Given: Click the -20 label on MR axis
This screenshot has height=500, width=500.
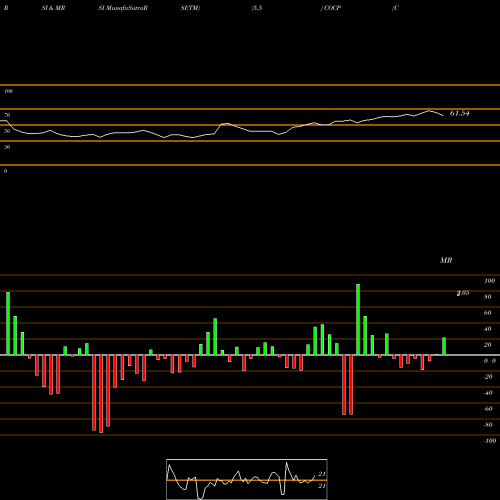Looking at the screenshot, I should click(x=488, y=377).
